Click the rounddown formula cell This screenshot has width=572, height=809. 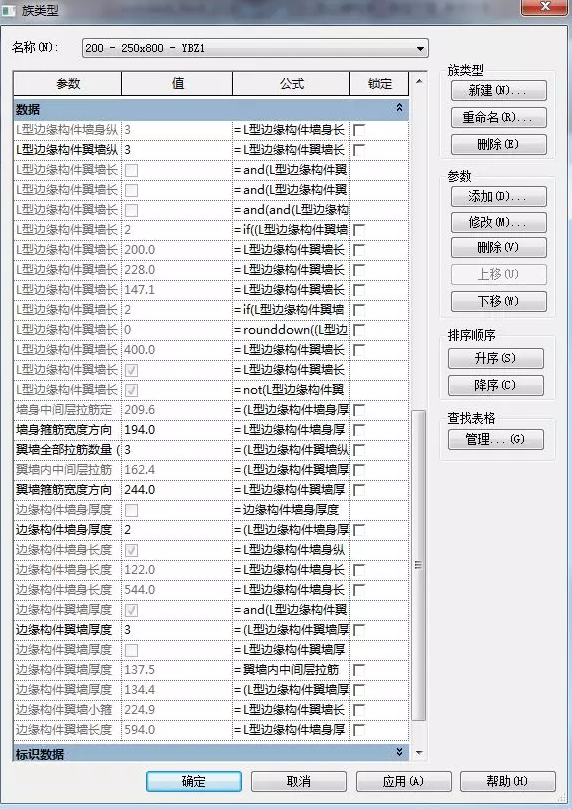click(x=291, y=330)
